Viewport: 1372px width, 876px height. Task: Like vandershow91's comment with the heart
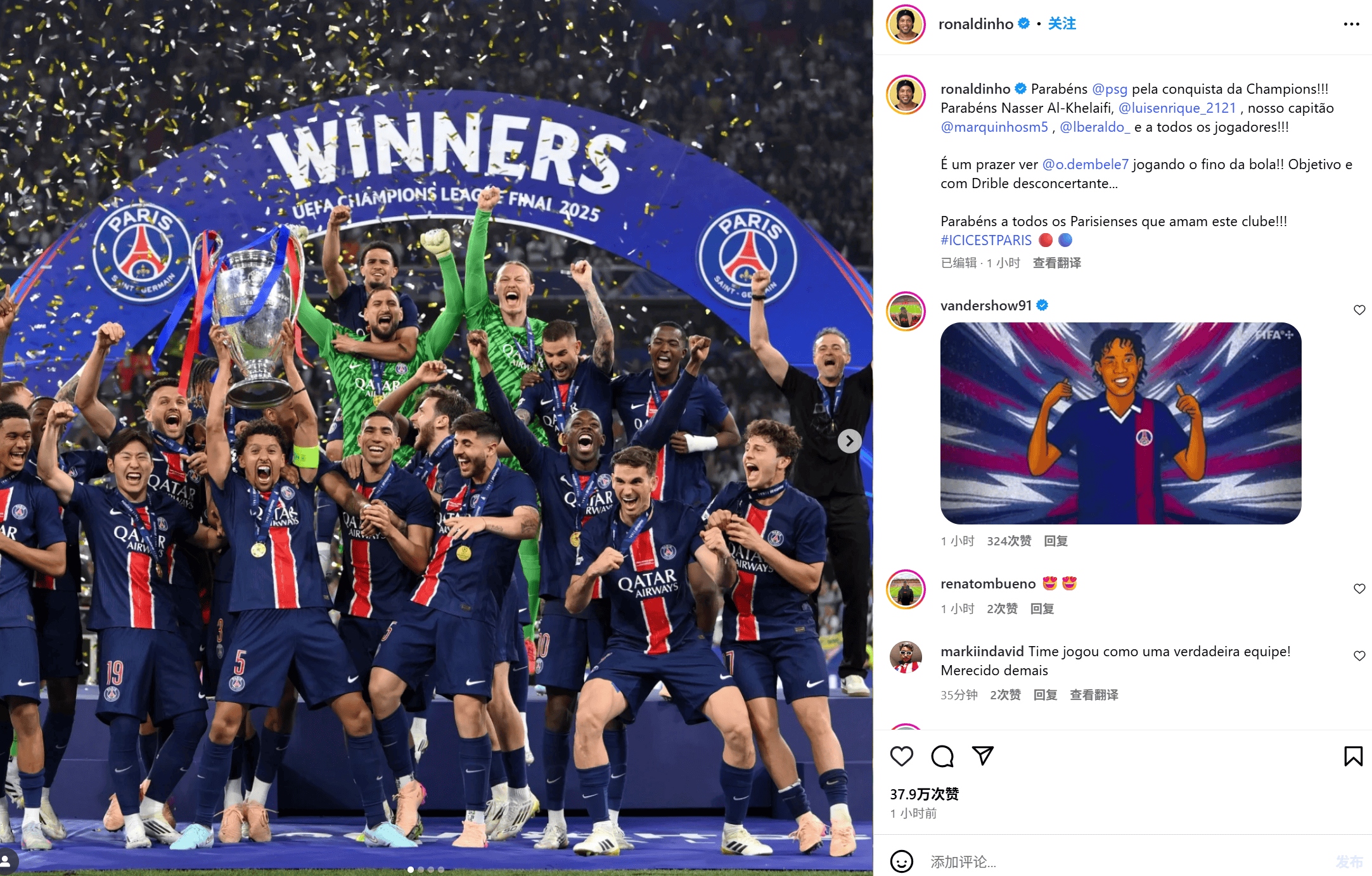pyautogui.click(x=1359, y=310)
